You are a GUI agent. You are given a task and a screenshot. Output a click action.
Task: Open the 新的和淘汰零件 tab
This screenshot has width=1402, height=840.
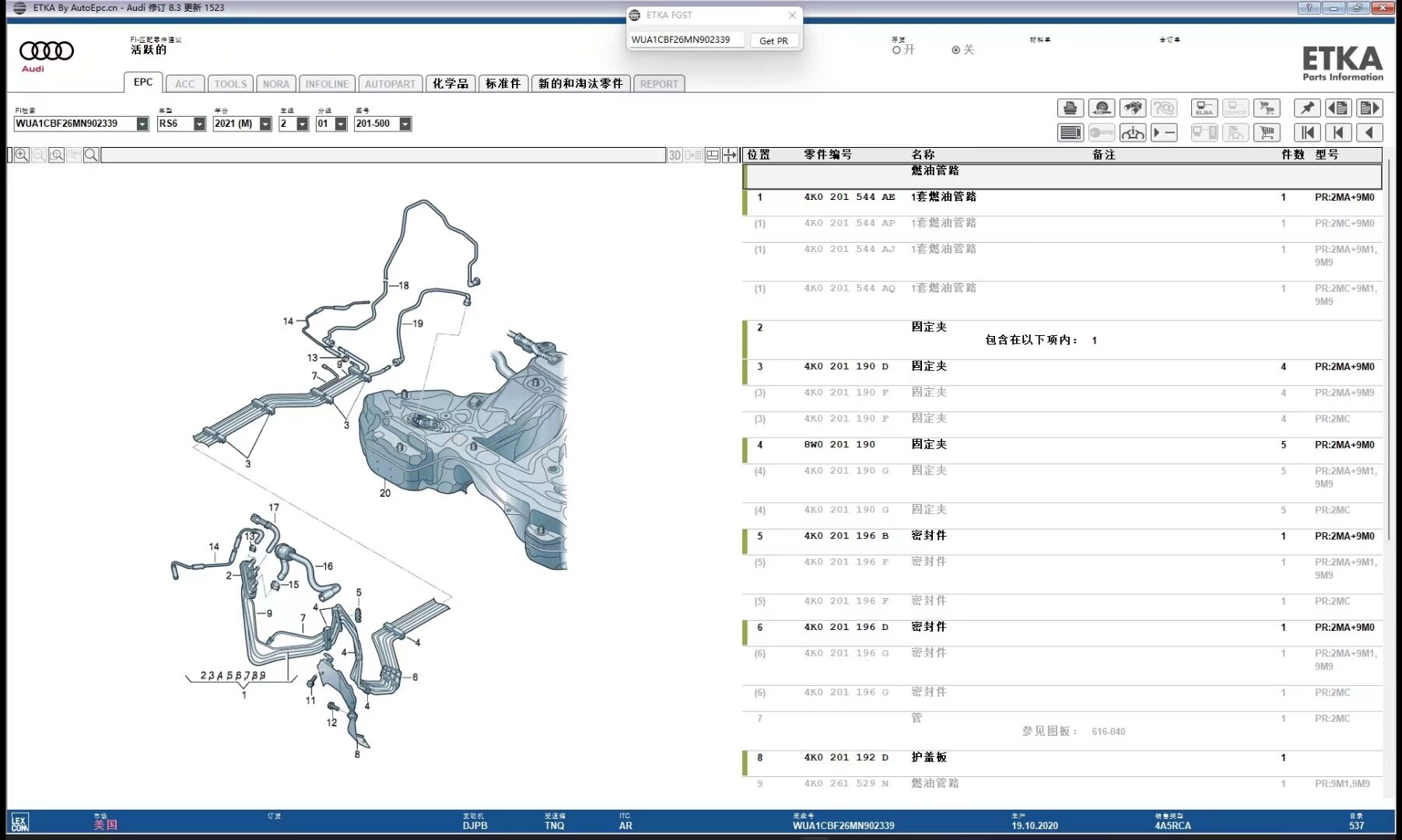pyautogui.click(x=580, y=84)
